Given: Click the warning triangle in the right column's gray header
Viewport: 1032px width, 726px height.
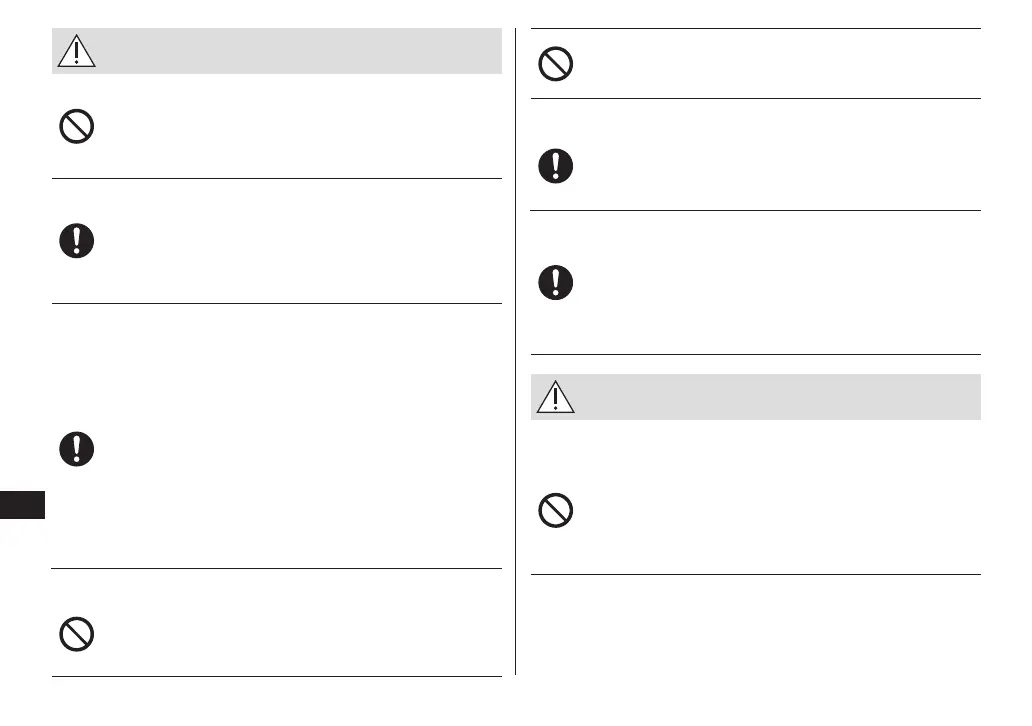Looking at the screenshot, I should tap(556, 397).
